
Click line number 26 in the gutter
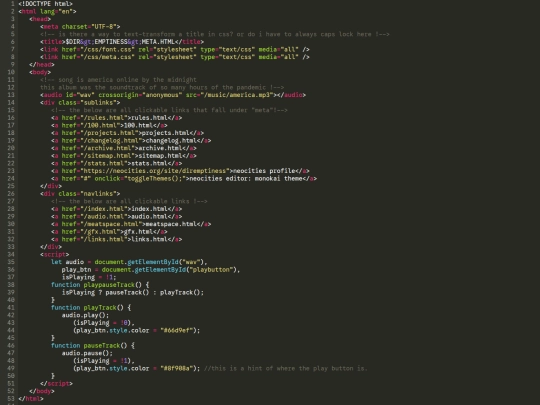(x=11, y=194)
